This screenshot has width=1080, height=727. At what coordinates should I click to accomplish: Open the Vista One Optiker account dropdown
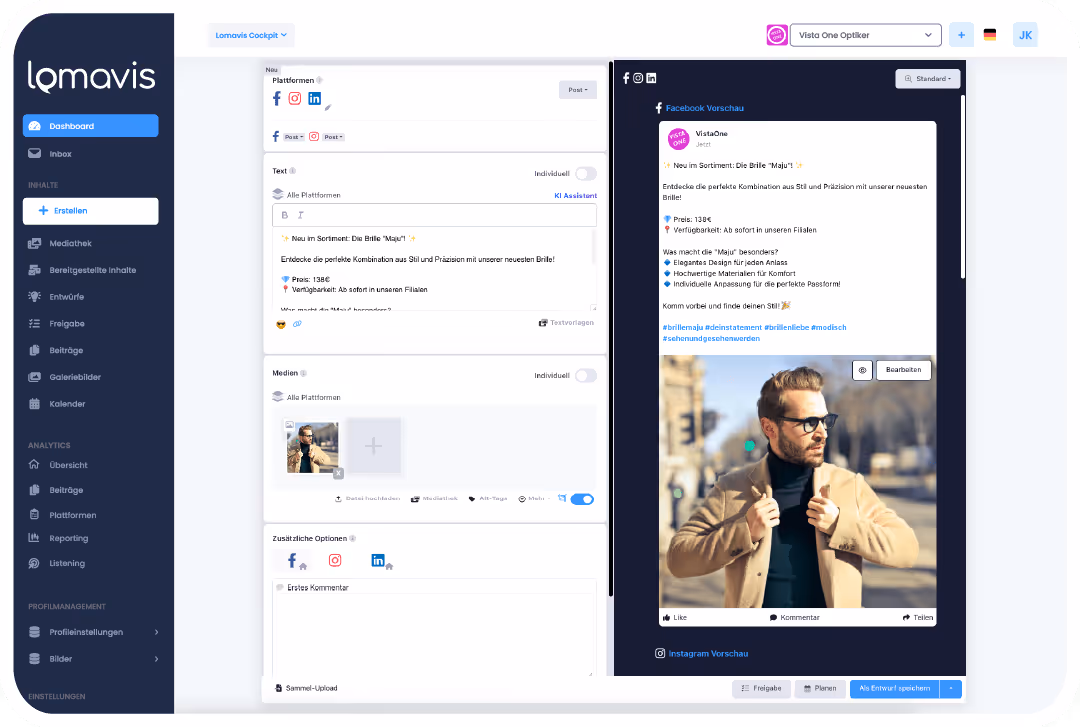(865, 34)
